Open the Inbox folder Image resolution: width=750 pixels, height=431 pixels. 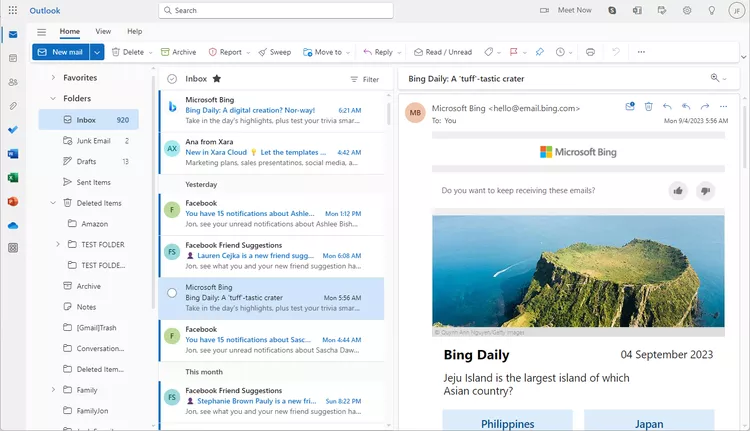coord(88,120)
